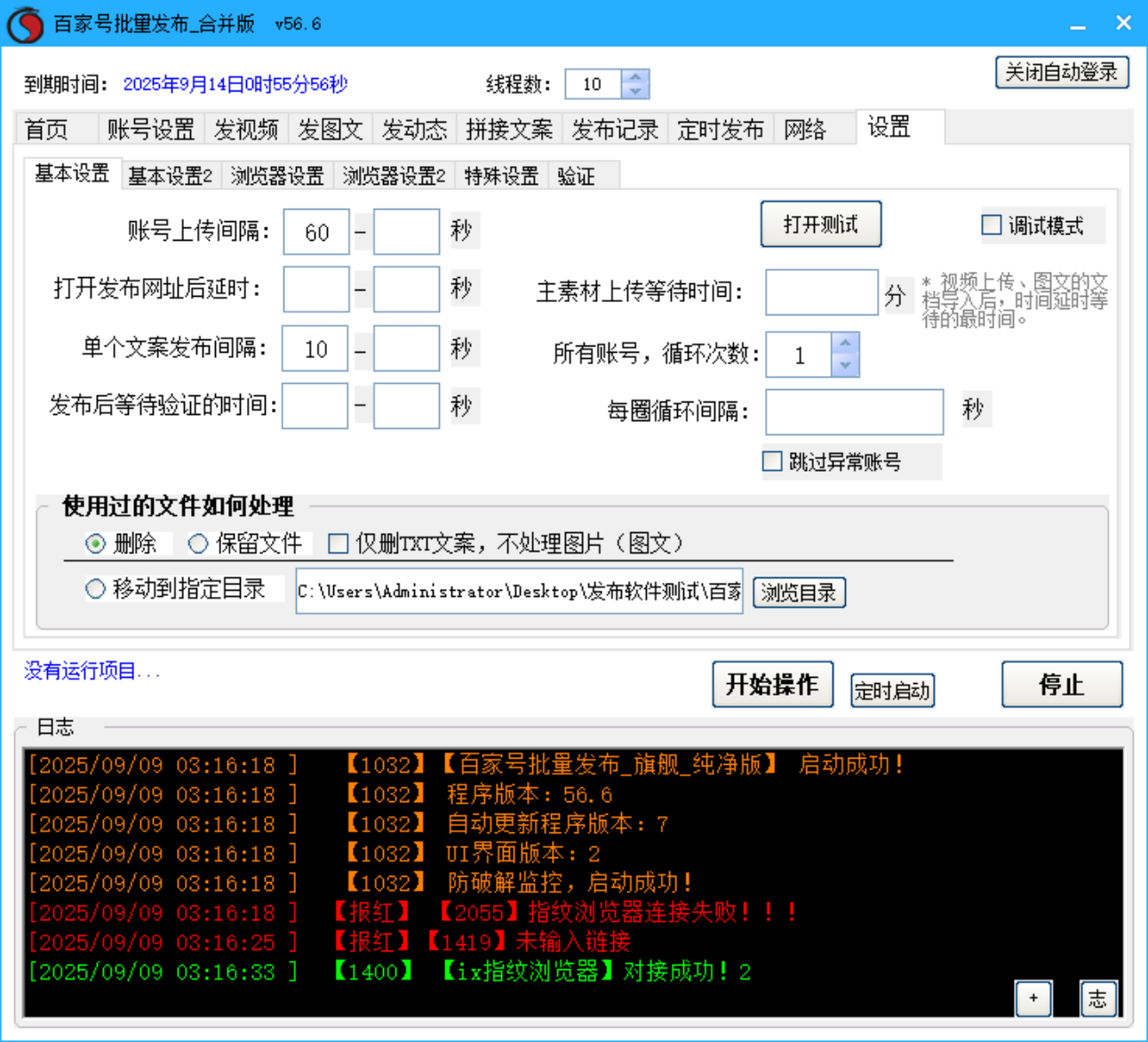The height and width of the screenshot is (1042, 1148).
Task: Click the '+' icon below the log panel
Action: 1033,998
